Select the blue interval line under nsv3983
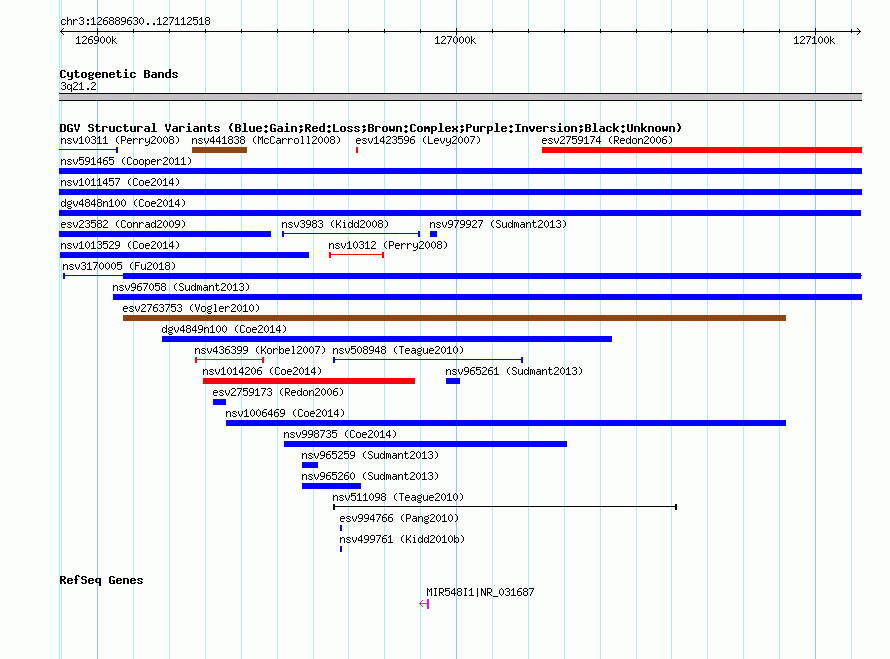 coord(351,234)
